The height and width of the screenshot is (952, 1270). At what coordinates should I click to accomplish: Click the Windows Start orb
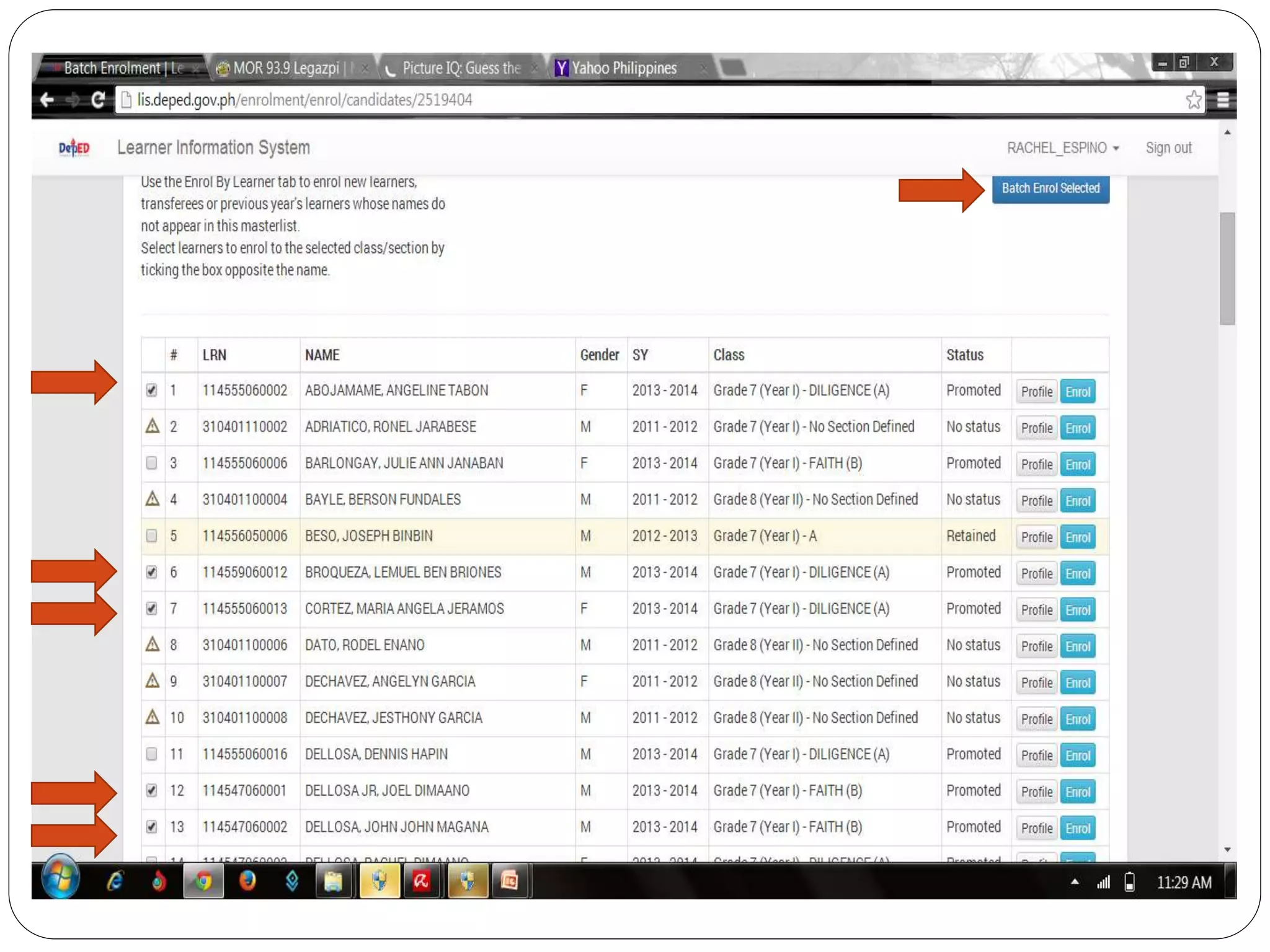pyautogui.click(x=60, y=879)
